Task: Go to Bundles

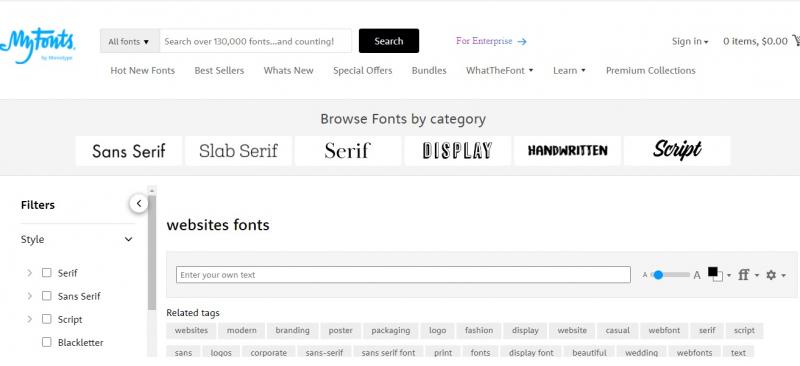Action: coord(429,70)
